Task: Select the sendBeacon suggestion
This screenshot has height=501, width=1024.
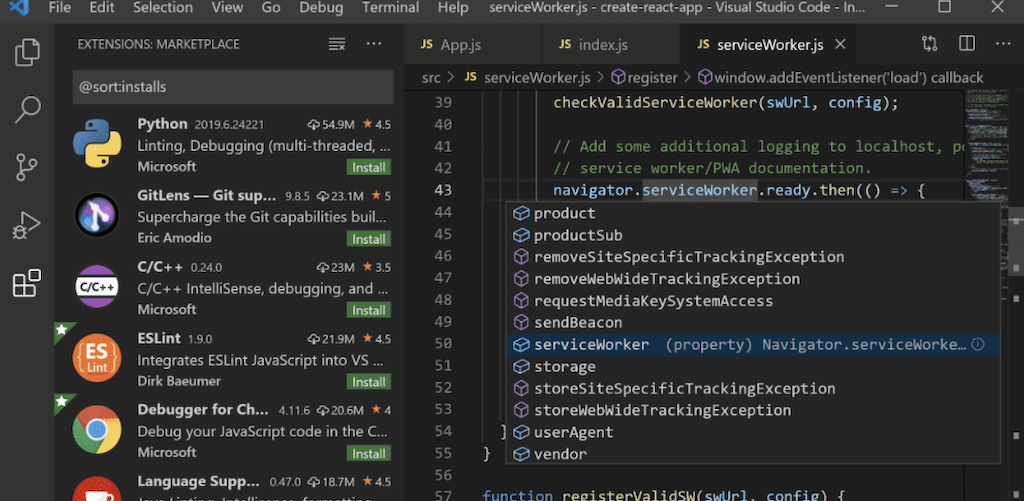Action: coord(577,323)
